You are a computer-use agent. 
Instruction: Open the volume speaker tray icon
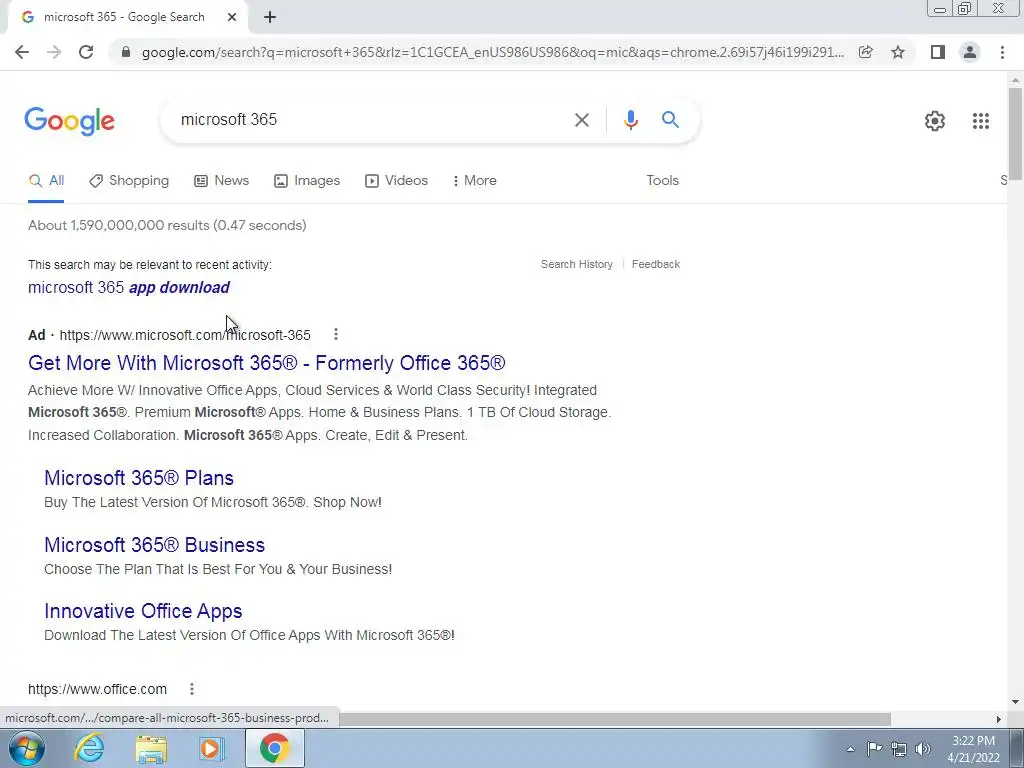click(923, 749)
